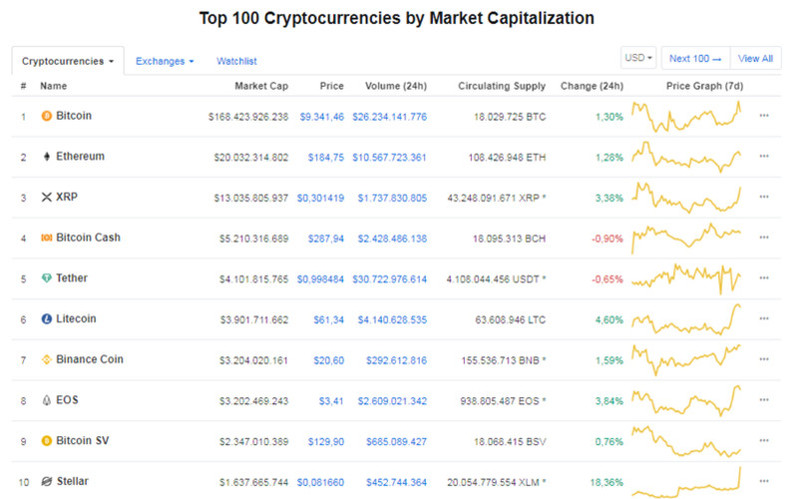Click the XRP logo icon

pyautogui.click(x=46, y=197)
